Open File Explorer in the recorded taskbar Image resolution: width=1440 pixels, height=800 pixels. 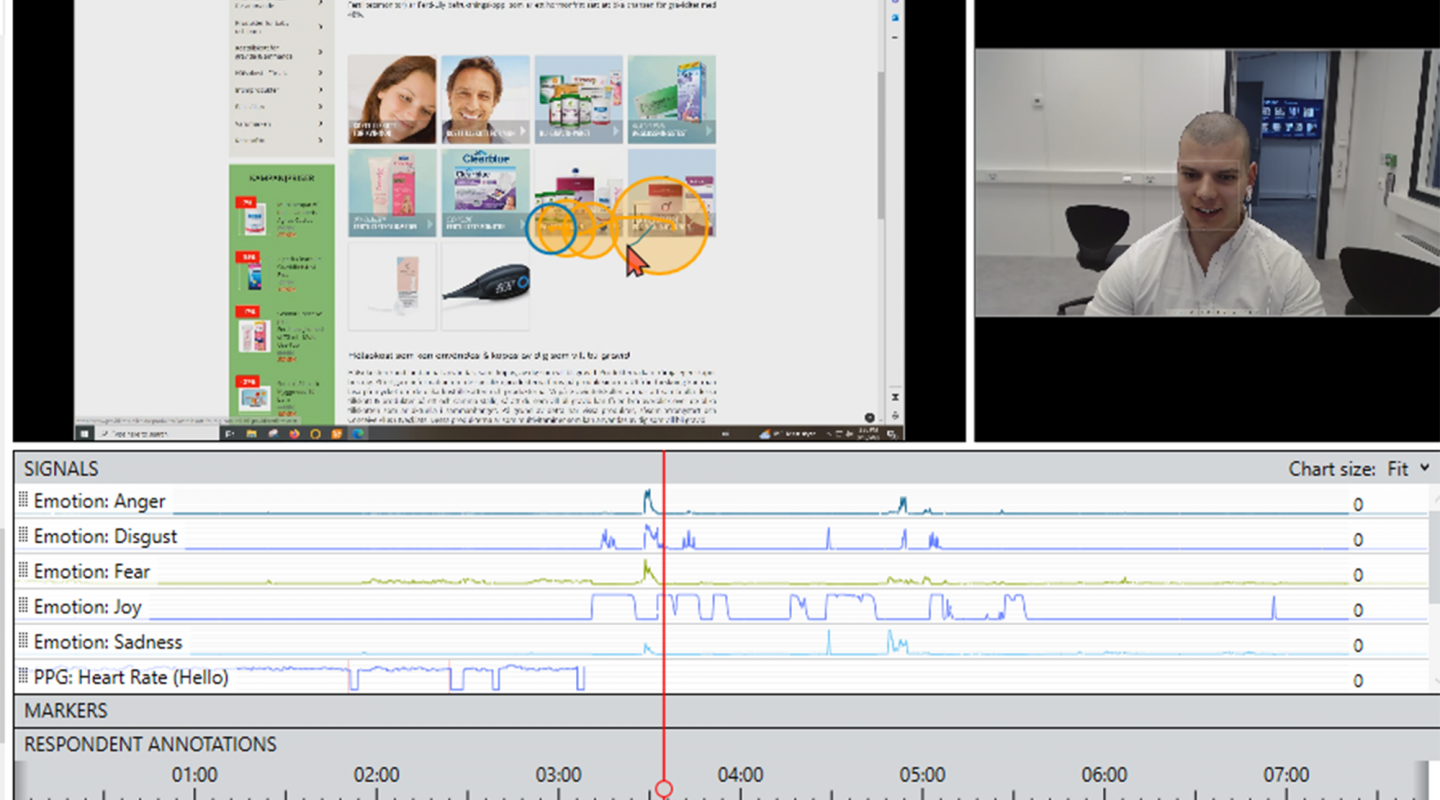click(x=253, y=434)
